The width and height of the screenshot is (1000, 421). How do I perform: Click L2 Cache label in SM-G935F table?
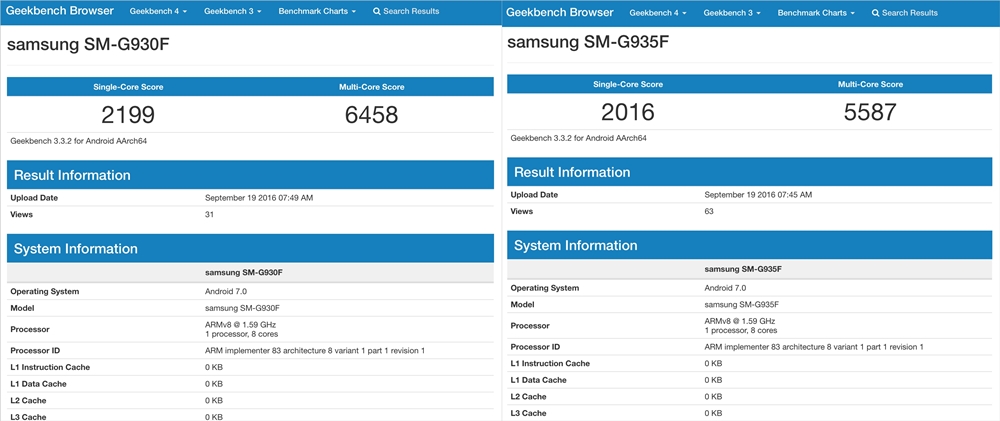click(x=529, y=397)
